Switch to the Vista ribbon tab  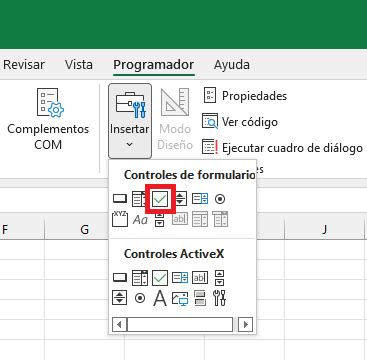coord(79,65)
